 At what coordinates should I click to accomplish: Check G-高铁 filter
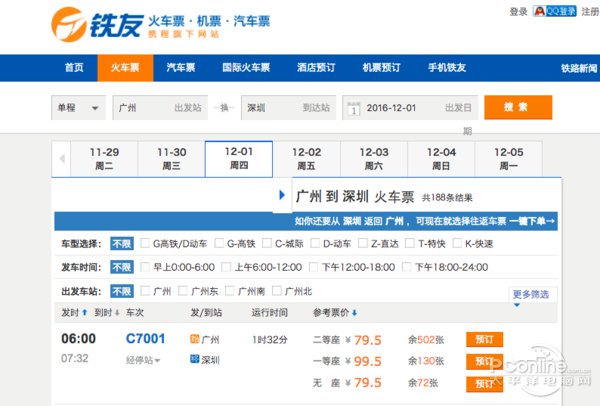click(x=219, y=243)
